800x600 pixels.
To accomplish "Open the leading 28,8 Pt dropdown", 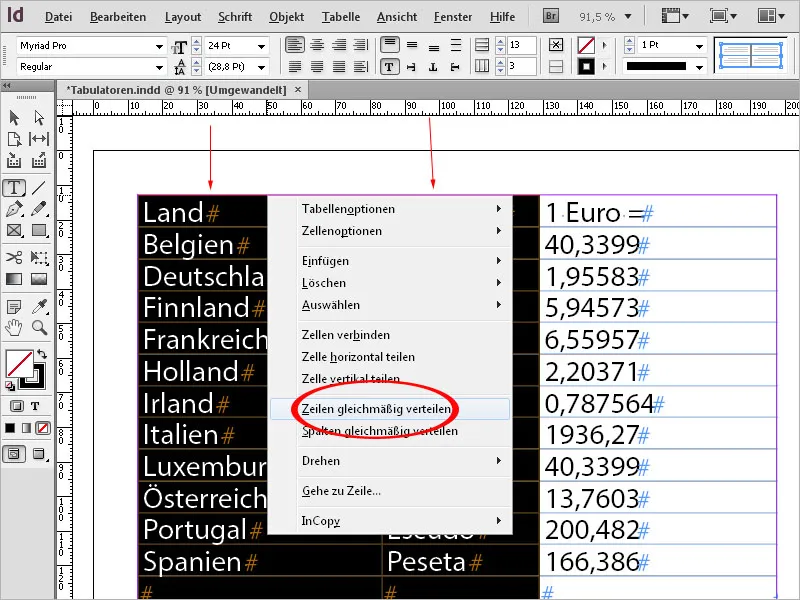I will (x=262, y=67).
